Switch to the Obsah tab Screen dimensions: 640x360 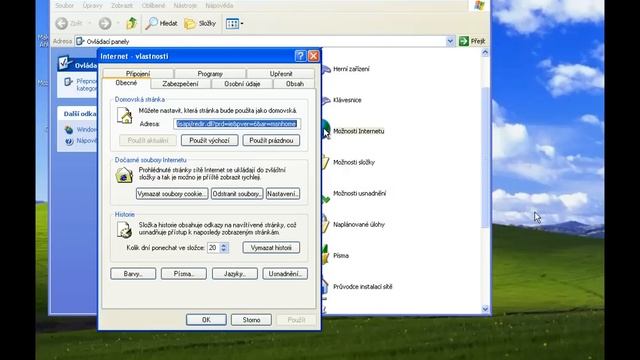coord(295,84)
